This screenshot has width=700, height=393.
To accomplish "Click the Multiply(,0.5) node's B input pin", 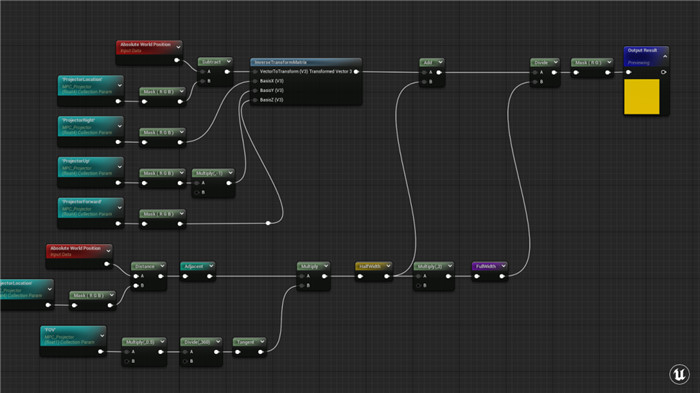I will (127, 361).
